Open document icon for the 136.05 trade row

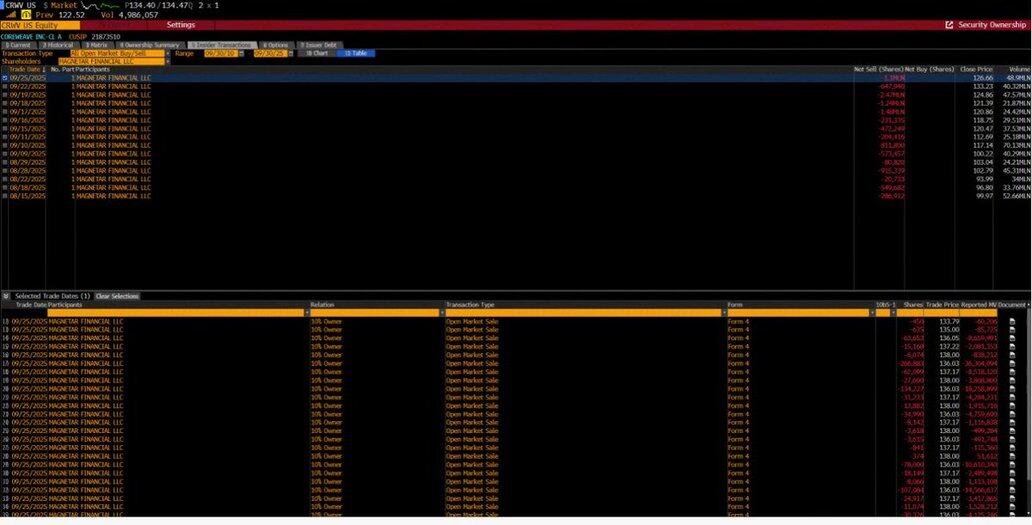(x=1012, y=338)
